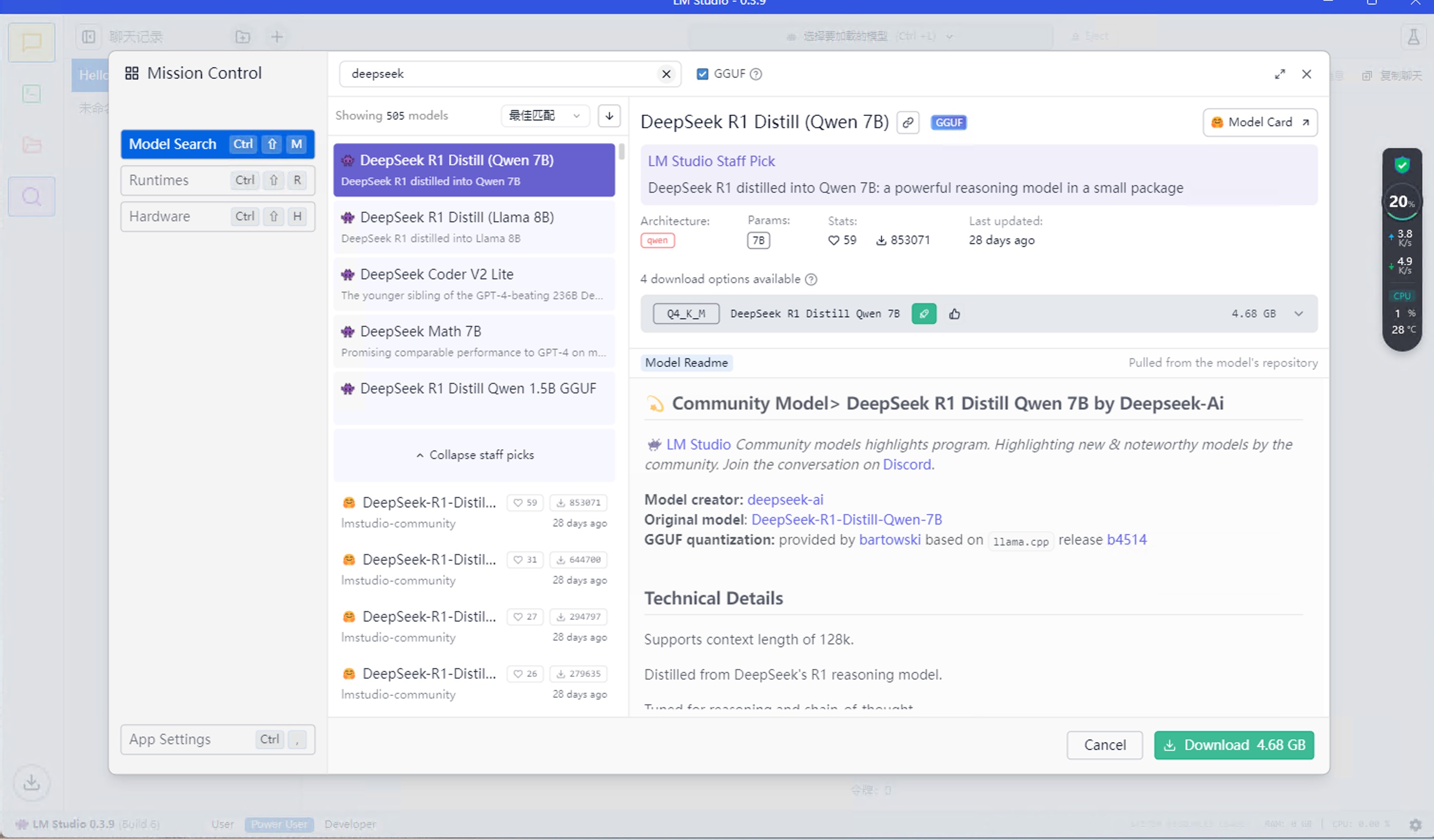The image size is (1434, 840).
Task: Switch to Developer mode
Action: tap(350, 824)
